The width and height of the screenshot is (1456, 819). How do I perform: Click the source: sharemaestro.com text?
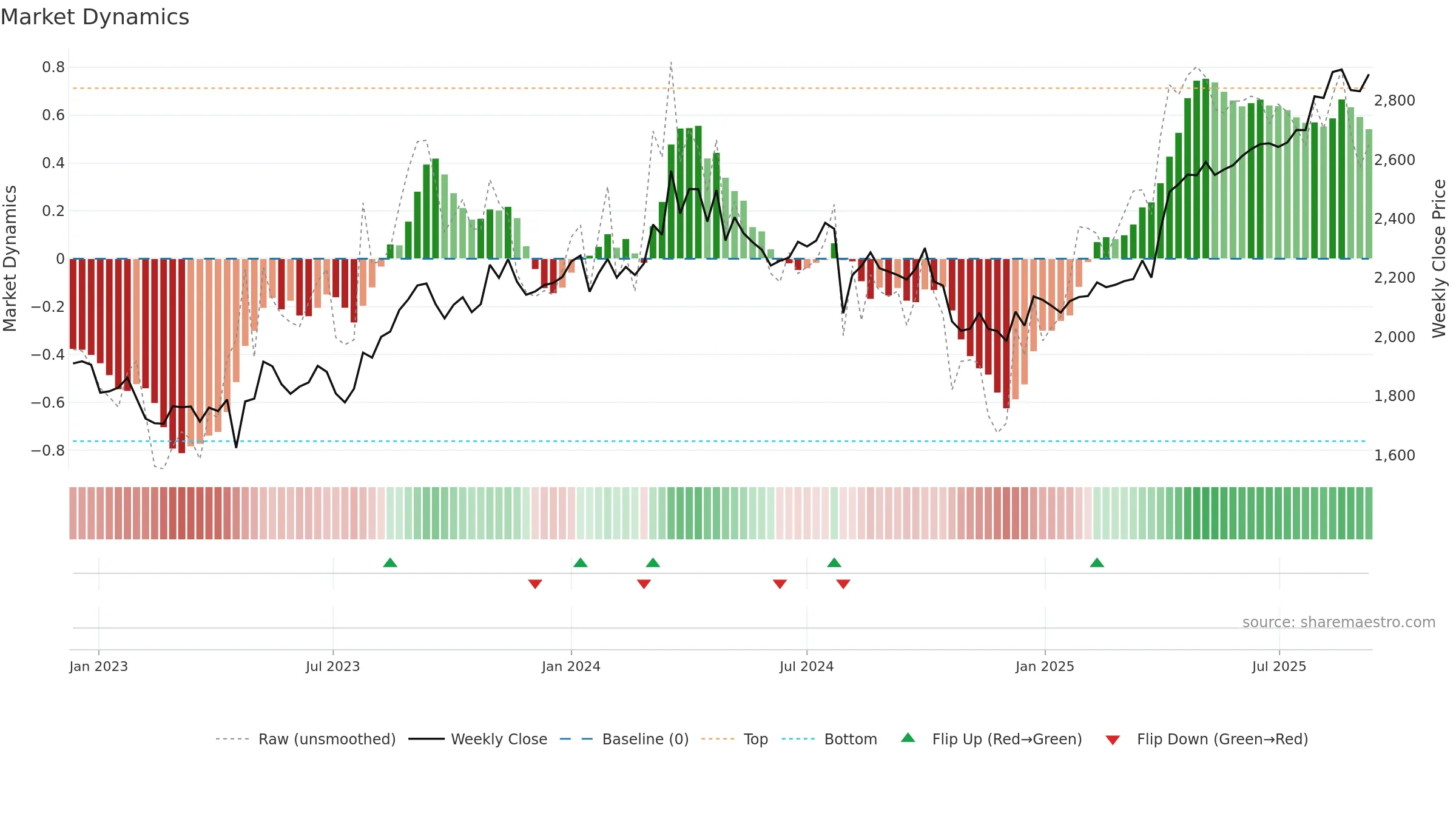[1339, 622]
